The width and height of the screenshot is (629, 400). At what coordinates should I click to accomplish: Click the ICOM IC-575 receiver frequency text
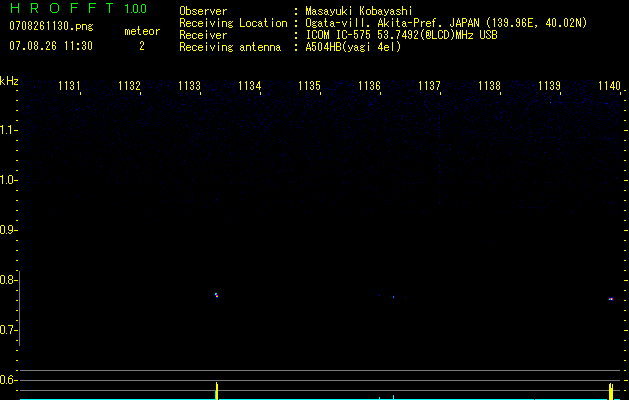pyautogui.click(x=401, y=35)
